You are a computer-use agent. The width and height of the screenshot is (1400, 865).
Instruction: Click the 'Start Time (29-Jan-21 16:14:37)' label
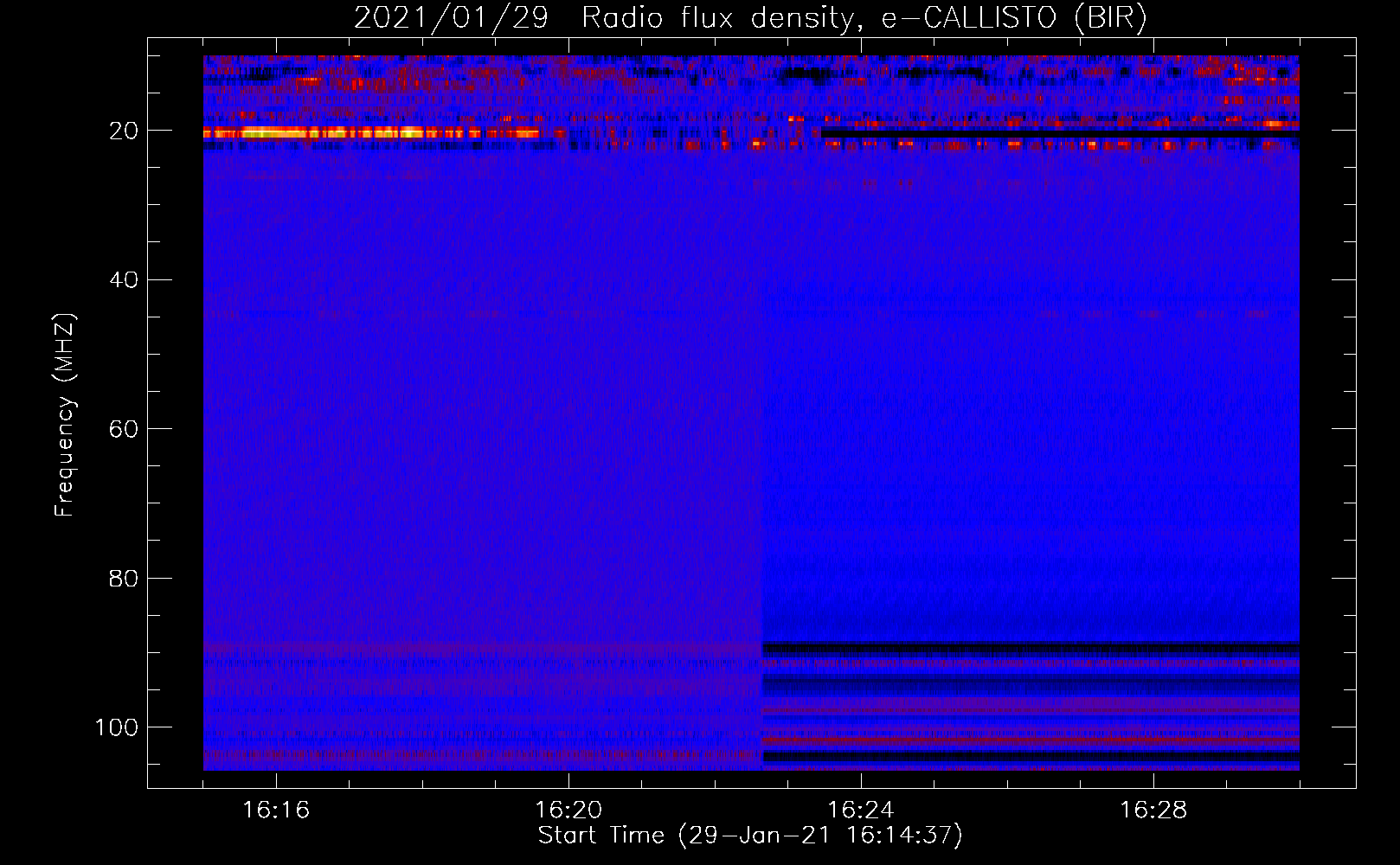pyautogui.click(x=750, y=836)
